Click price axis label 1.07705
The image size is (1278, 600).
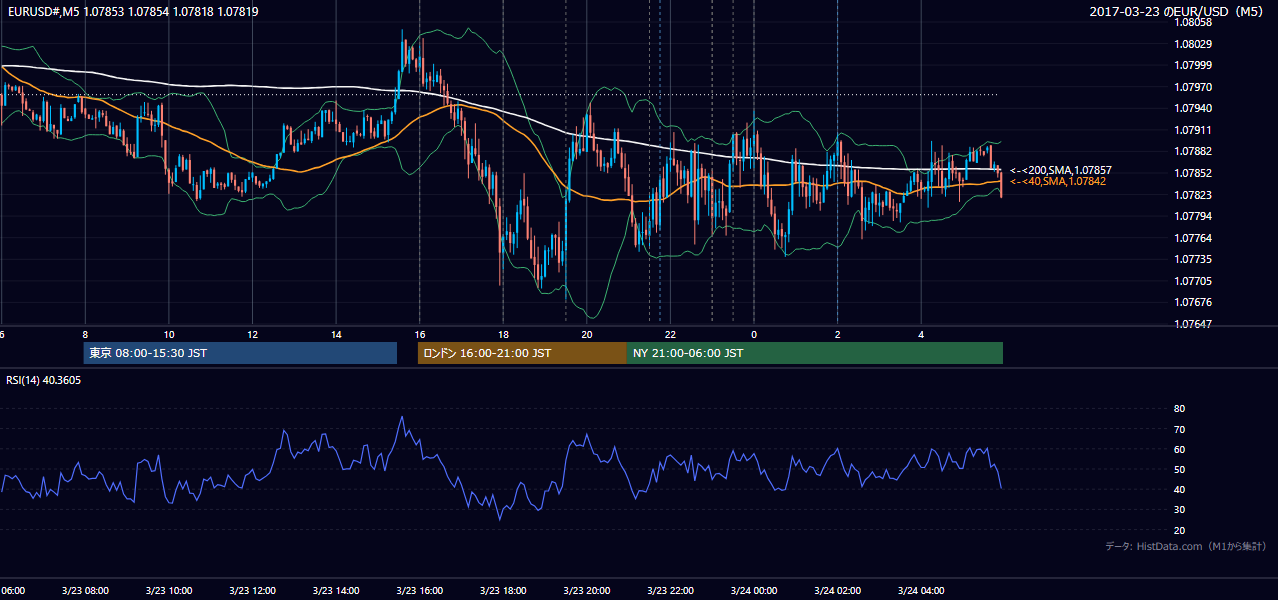click(1193, 281)
